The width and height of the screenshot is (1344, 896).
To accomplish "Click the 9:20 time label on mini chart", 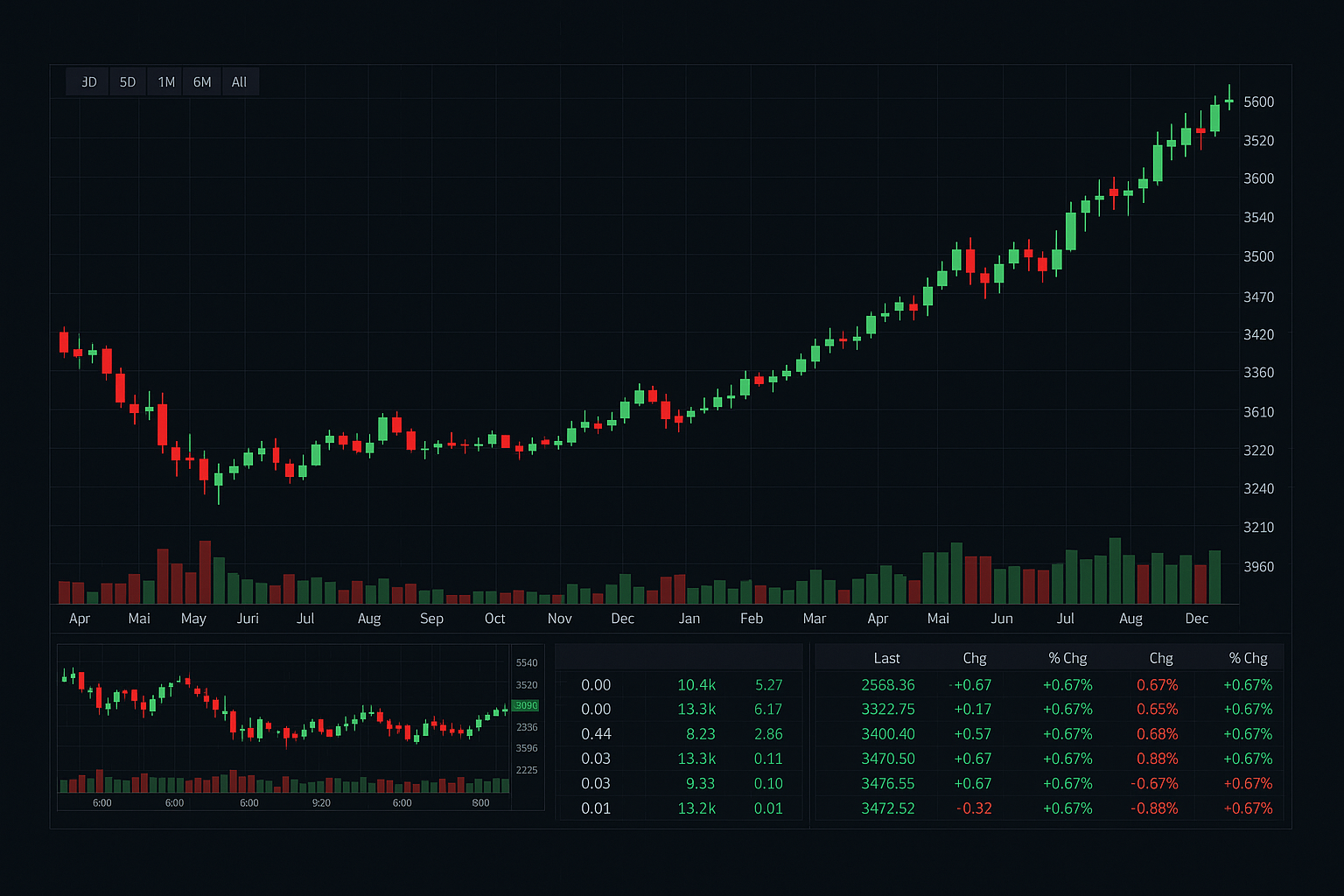I will 321,803.
